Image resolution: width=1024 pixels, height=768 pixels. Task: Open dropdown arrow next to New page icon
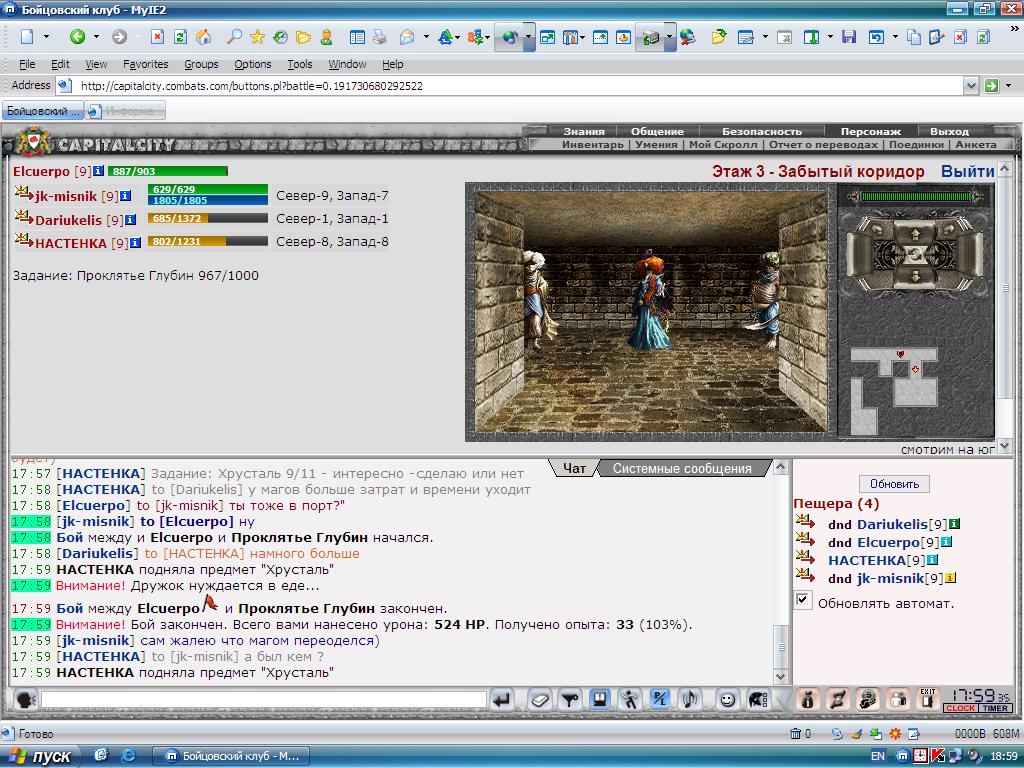46,37
